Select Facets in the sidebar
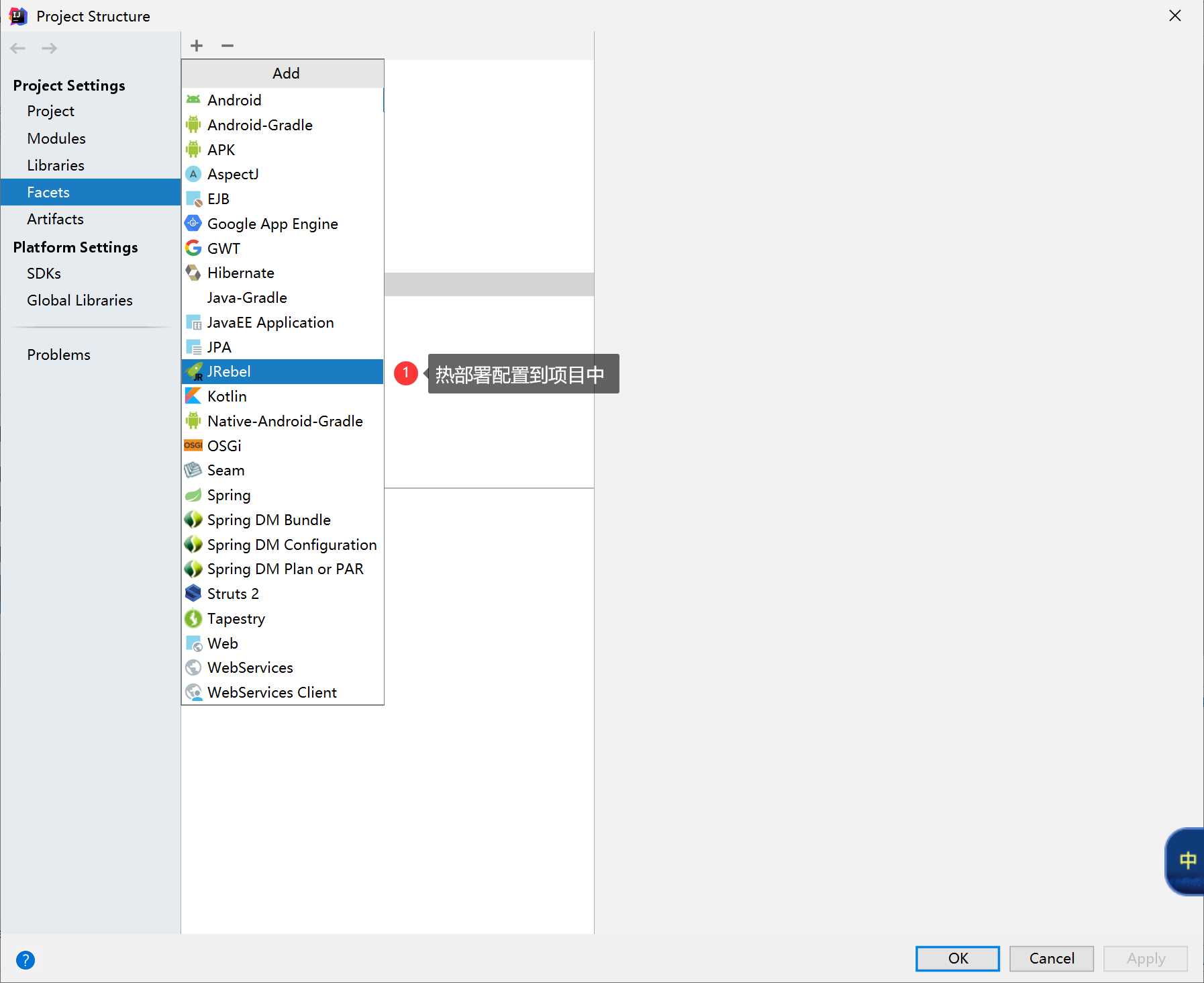Image resolution: width=1204 pixels, height=983 pixels. [91, 192]
